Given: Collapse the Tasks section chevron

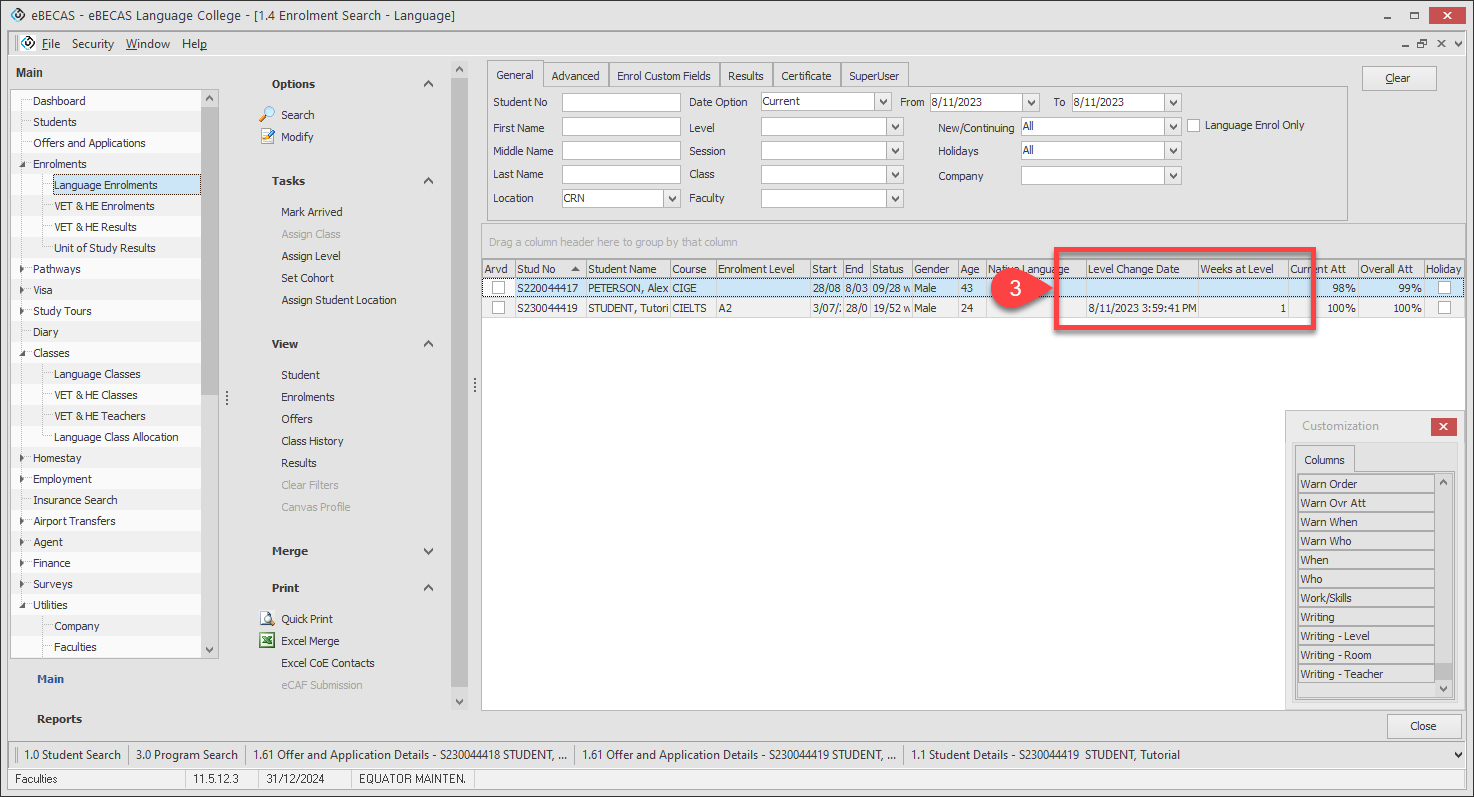Looking at the screenshot, I should coord(429,181).
